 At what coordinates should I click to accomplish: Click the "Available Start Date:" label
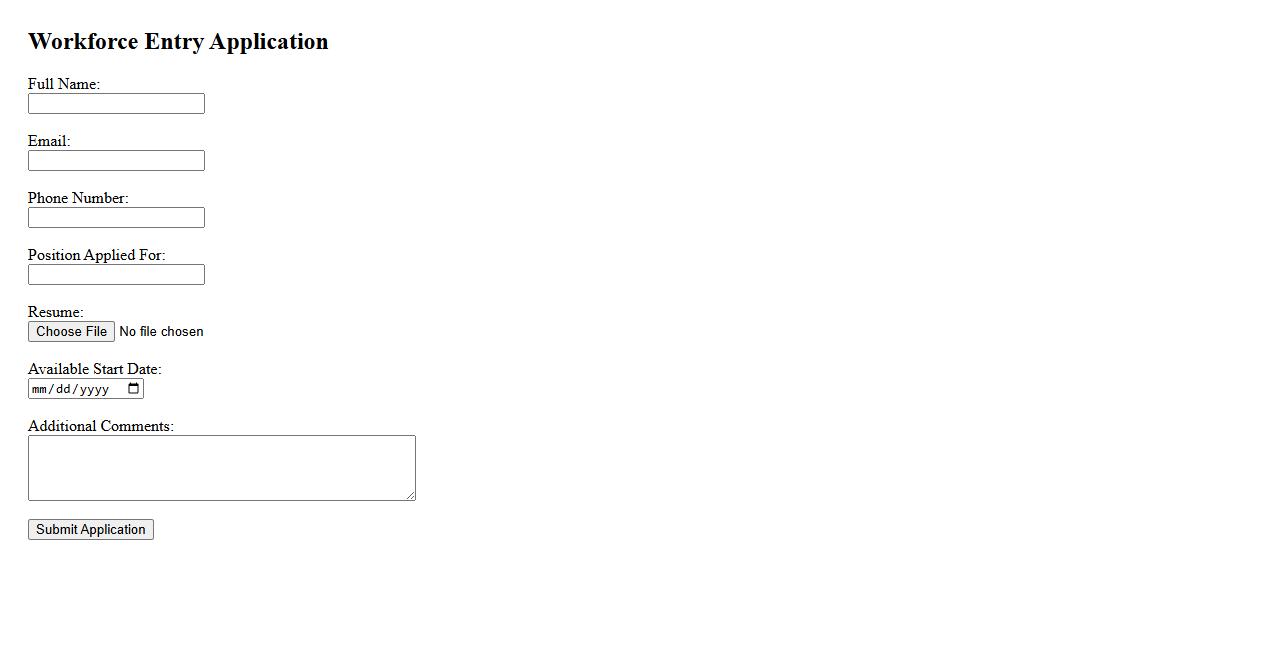(x=94, y=369)
